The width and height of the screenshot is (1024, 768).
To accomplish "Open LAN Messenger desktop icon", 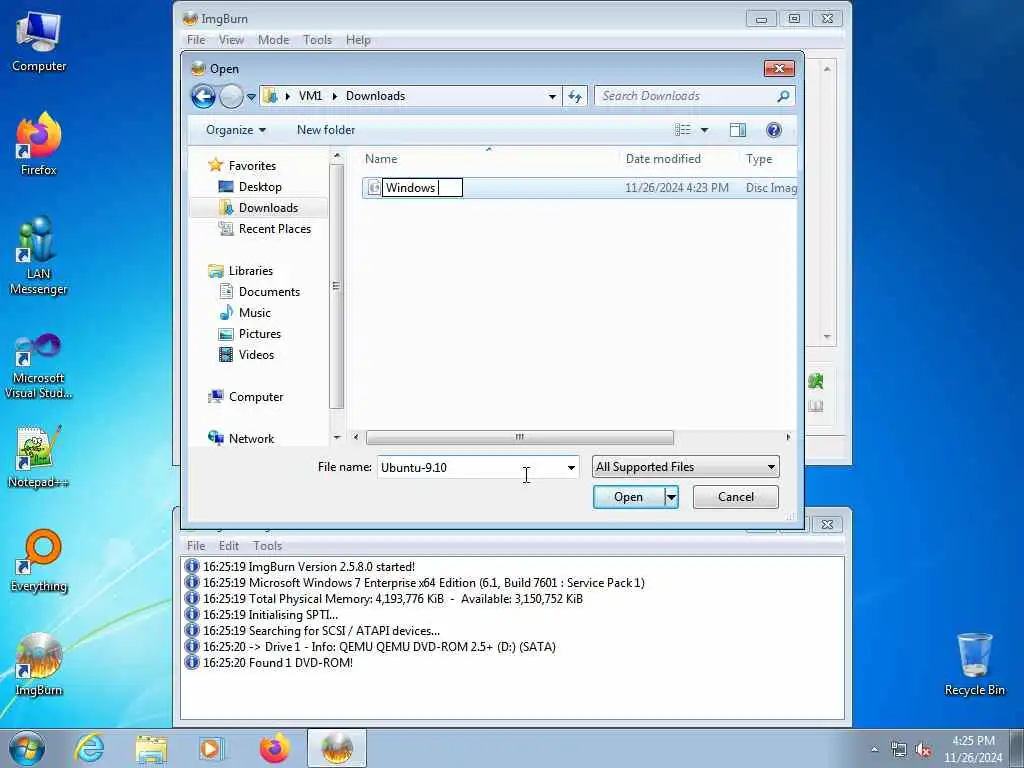I will pos(39,256).
